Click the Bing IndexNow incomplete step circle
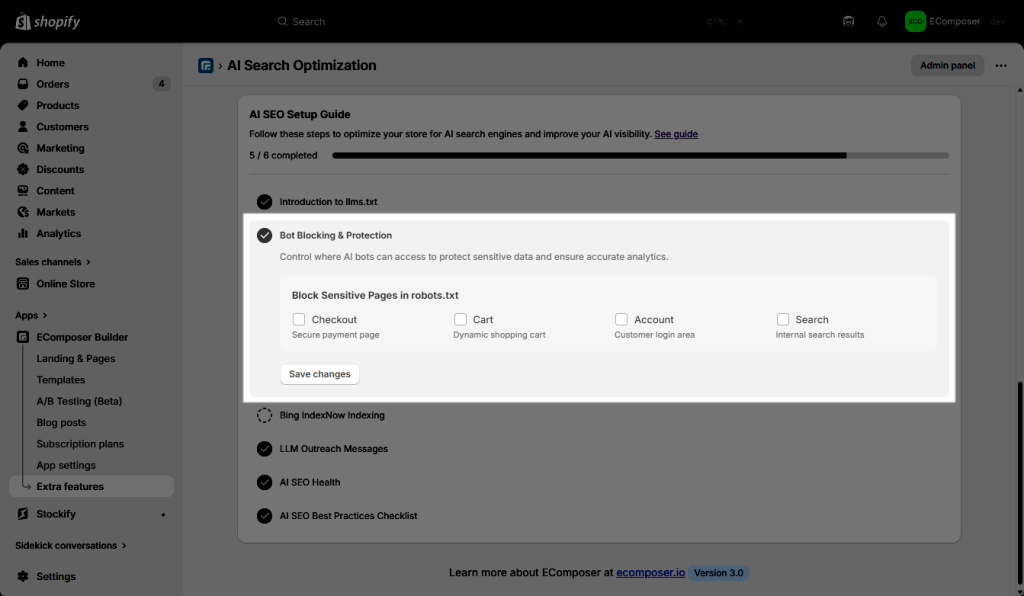Image resolution: width=1024 pixels, height=596 pixels. pyautogui.click(x=264, y=415)
